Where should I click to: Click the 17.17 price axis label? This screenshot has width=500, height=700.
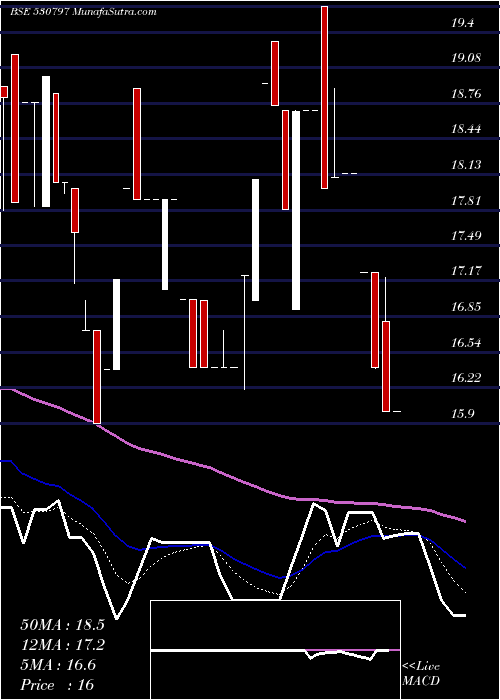(466, 271)
